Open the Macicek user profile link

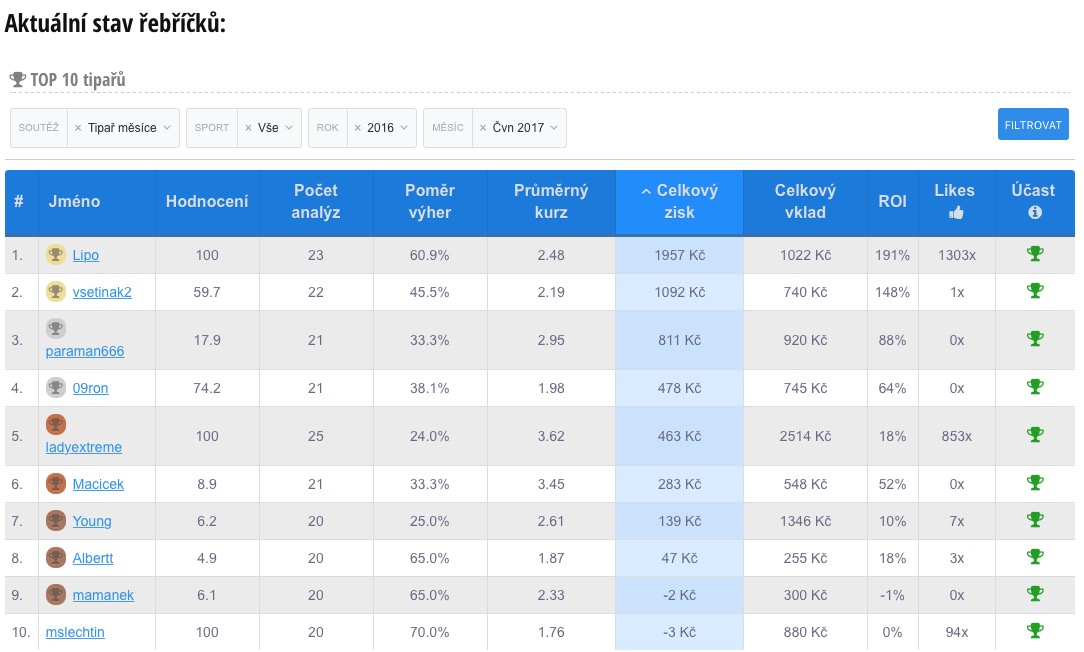pyautogui.click(x=98, y=484)
